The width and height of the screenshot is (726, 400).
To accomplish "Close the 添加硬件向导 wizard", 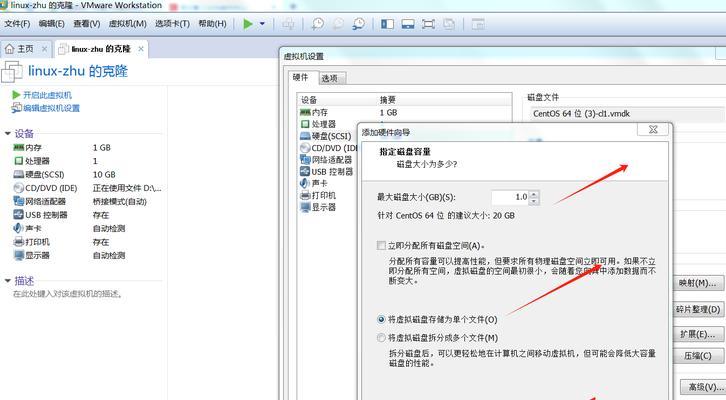I will [x=653, y=130].
